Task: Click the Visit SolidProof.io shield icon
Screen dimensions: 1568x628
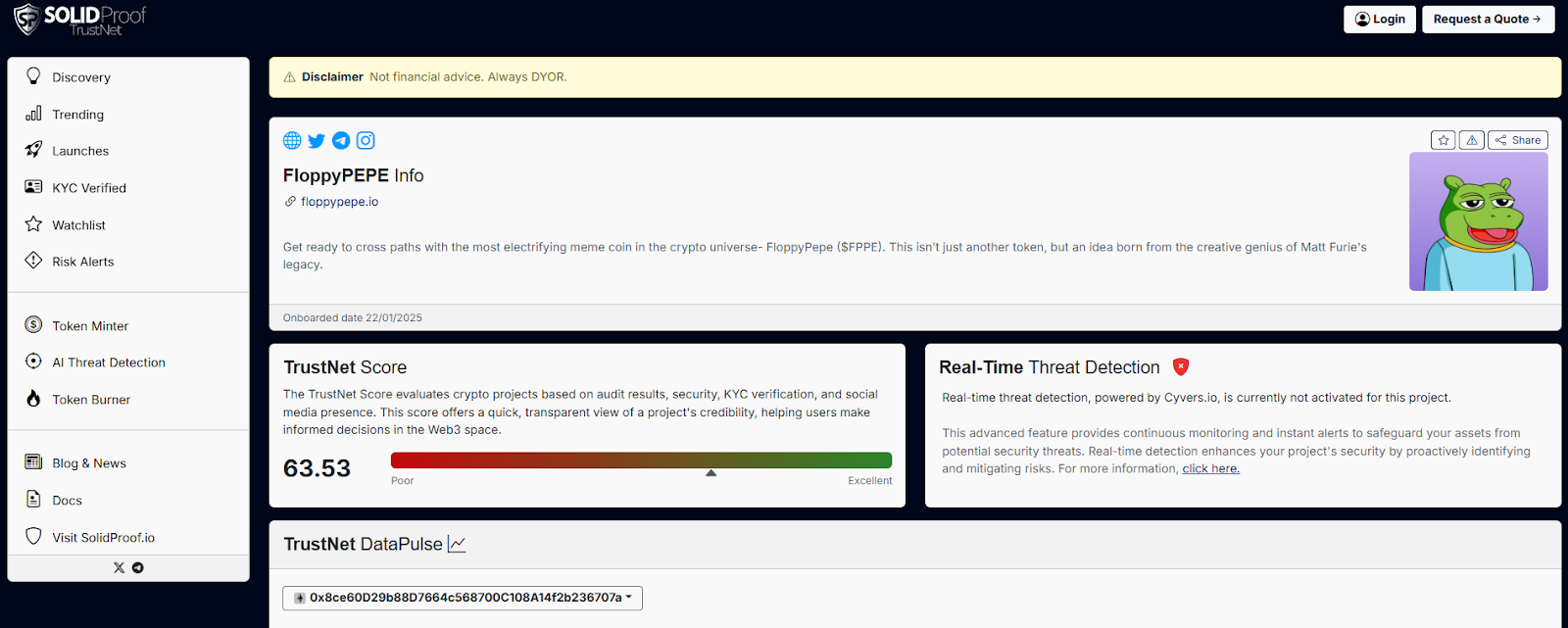Action: pos(33,536)
